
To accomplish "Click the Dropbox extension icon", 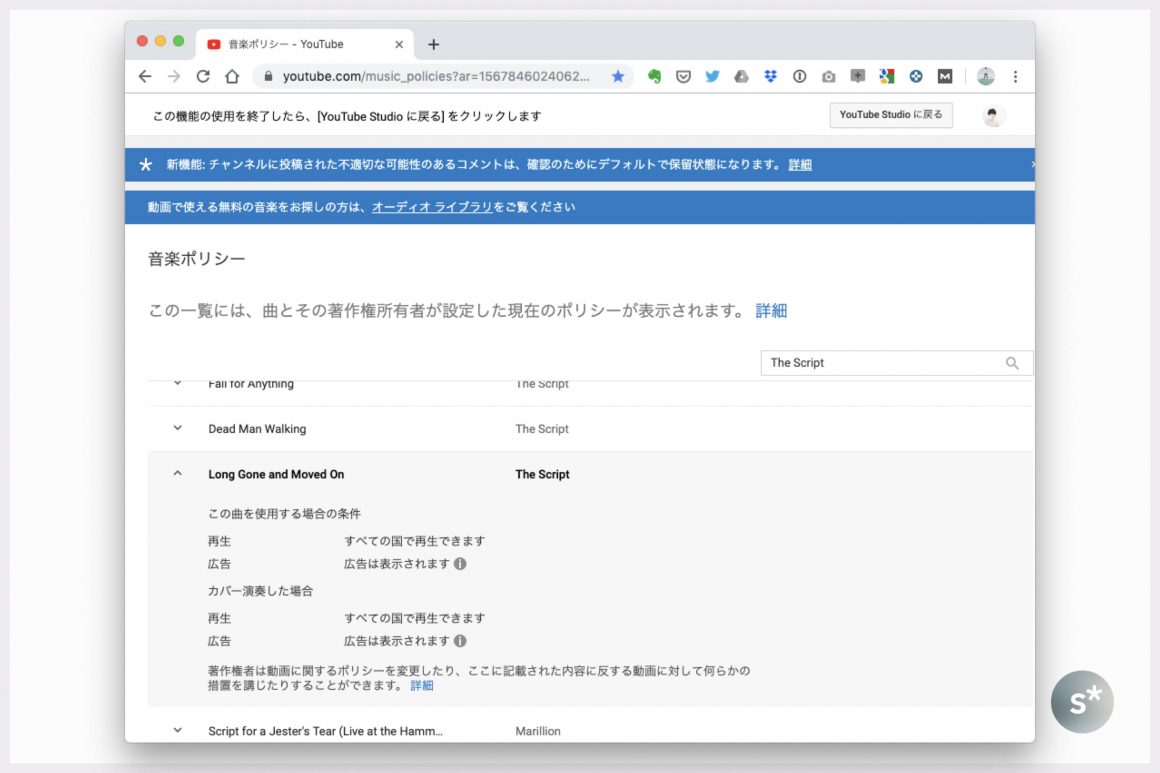I will tap(770, 76).
